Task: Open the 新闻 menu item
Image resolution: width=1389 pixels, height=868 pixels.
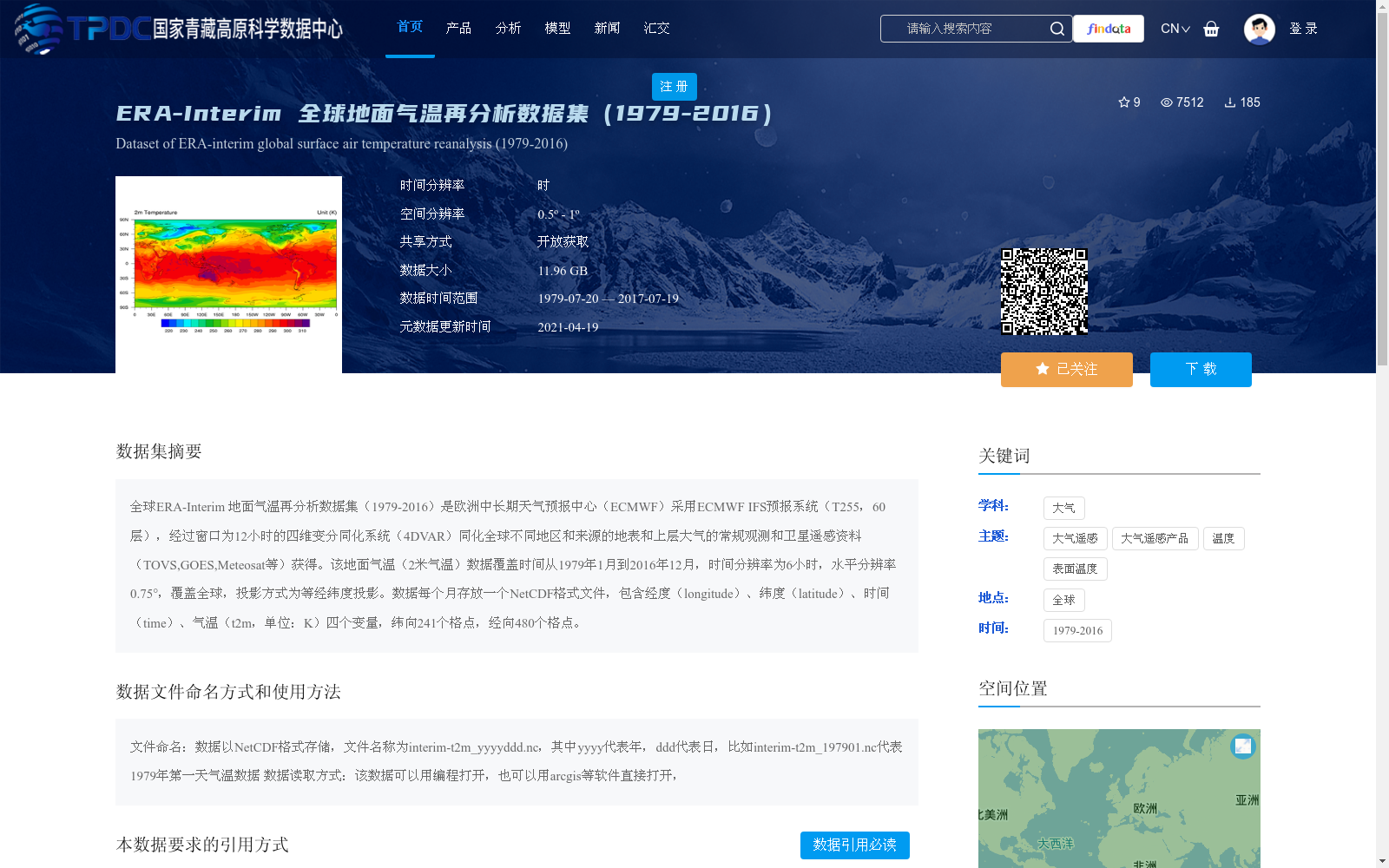Action: 607,28
